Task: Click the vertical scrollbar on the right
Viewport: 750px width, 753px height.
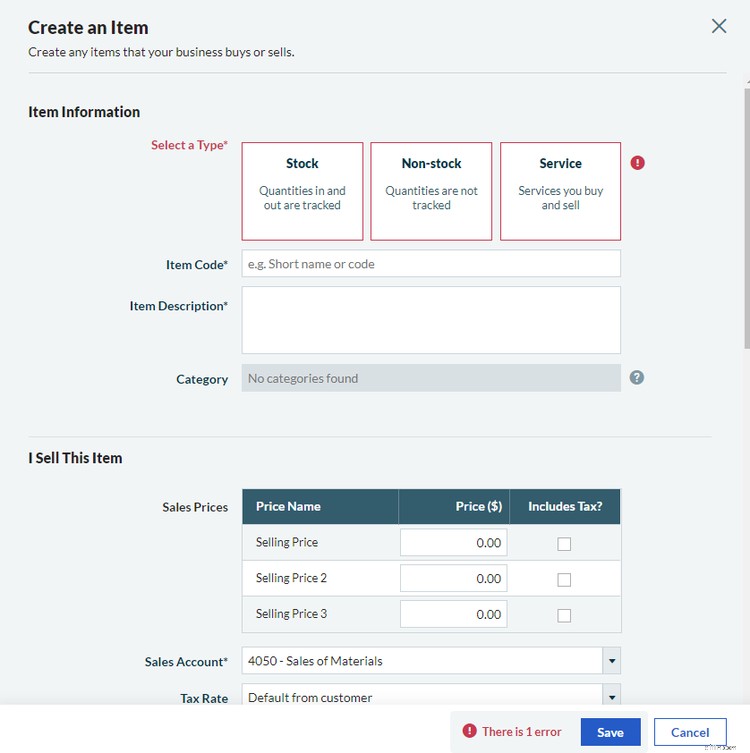Action: click(x=746, y=220)
